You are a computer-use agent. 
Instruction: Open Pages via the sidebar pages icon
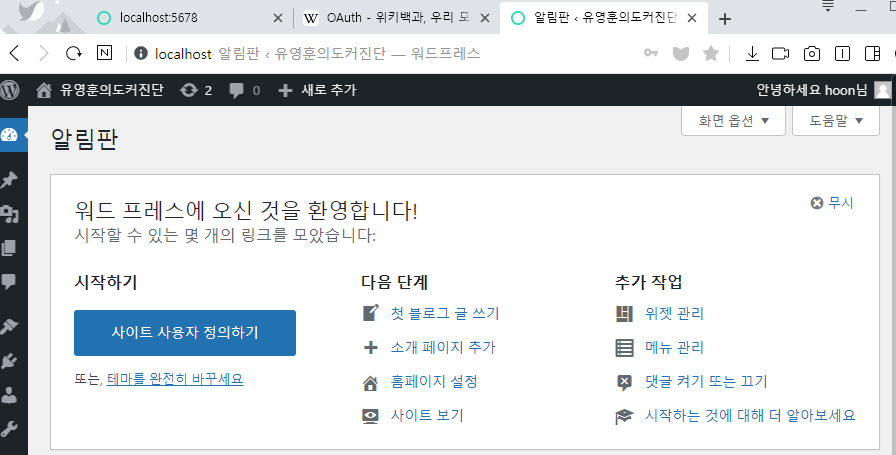9,248
